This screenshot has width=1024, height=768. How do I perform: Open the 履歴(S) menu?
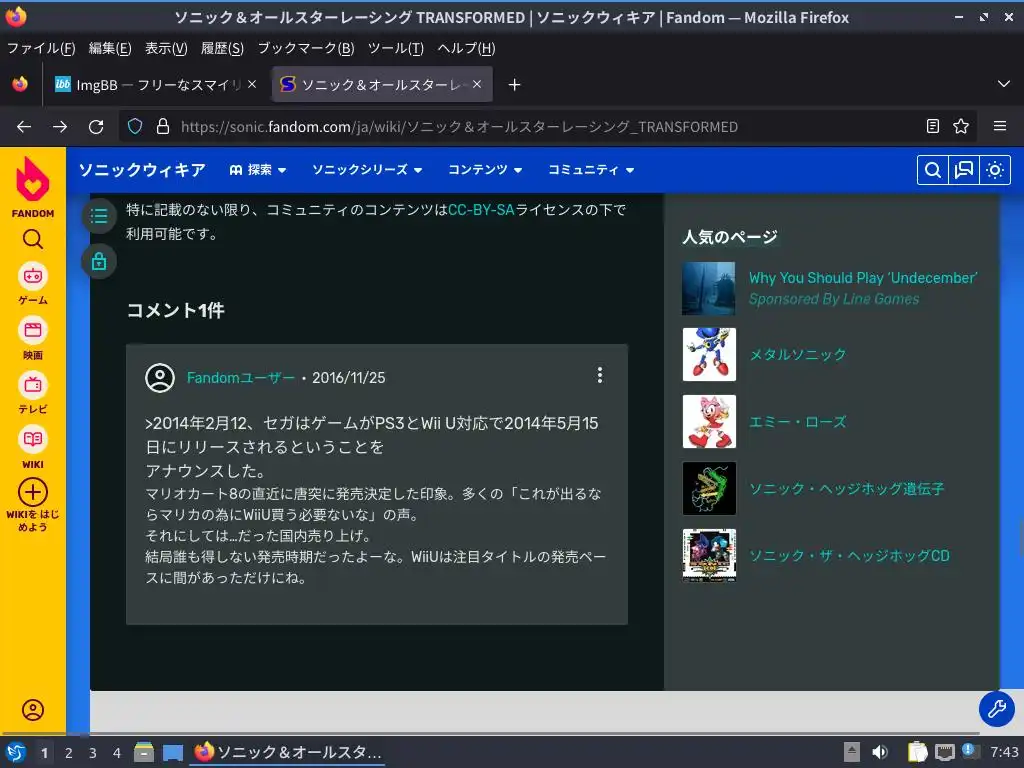222,48
